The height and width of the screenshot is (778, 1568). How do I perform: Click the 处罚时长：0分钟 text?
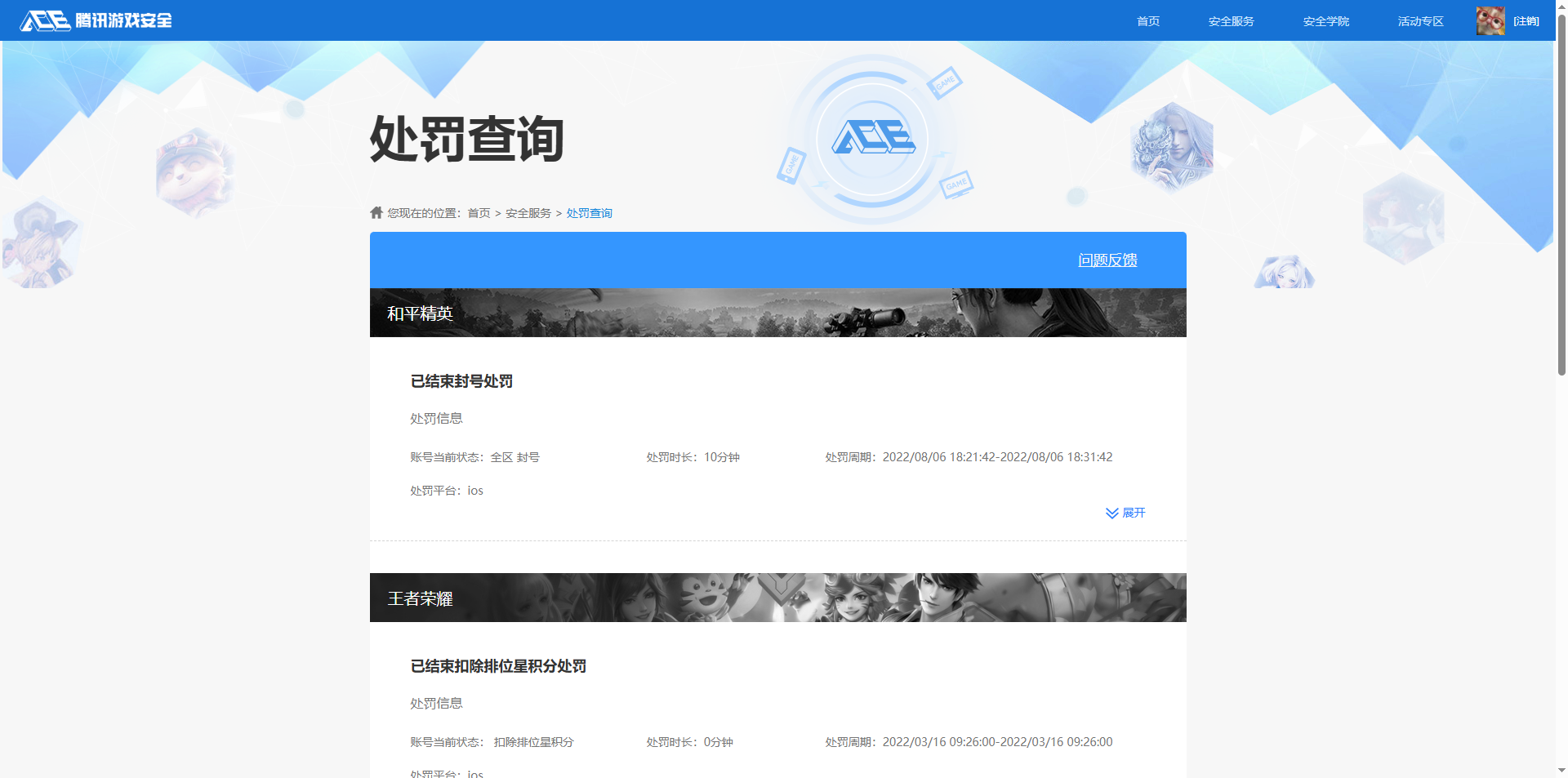click(689, 742)
